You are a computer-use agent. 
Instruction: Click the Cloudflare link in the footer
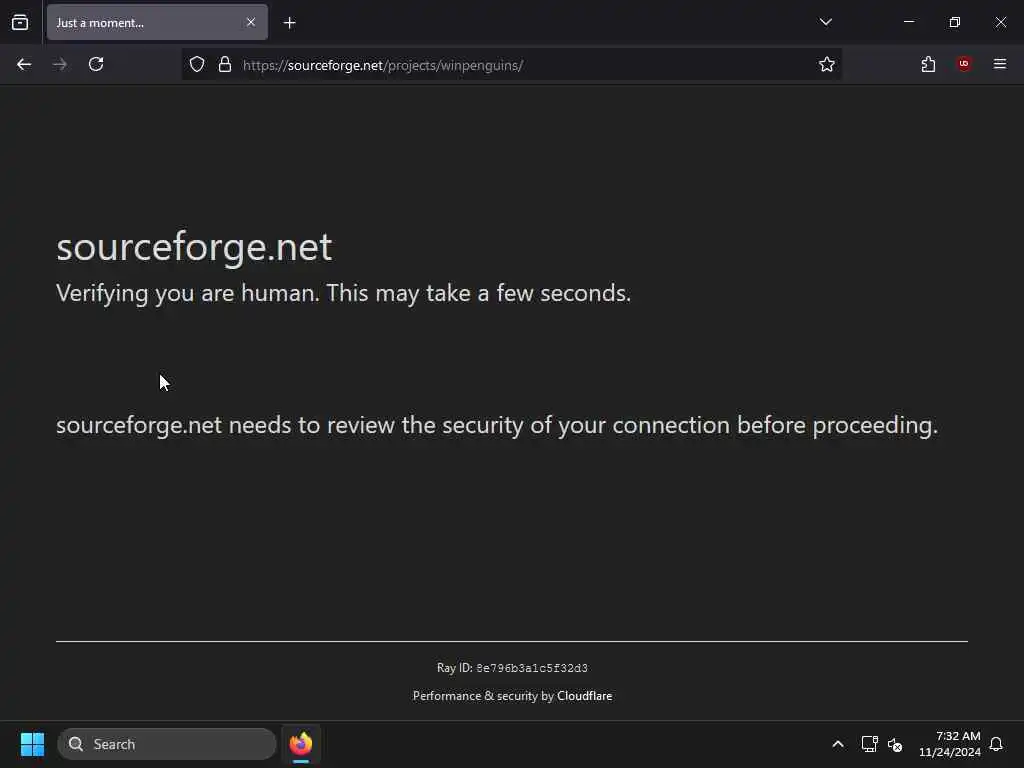click(x=584, y=696)
